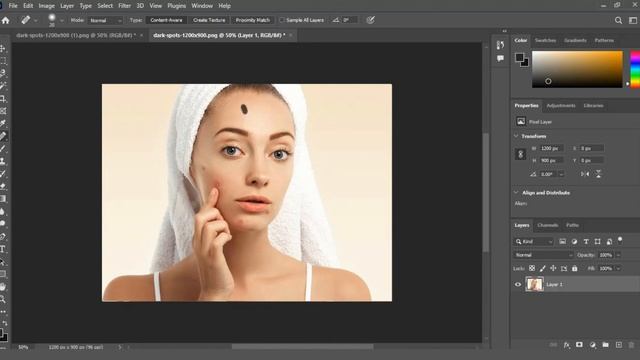Open the Filter menu

tap(124, 6)
